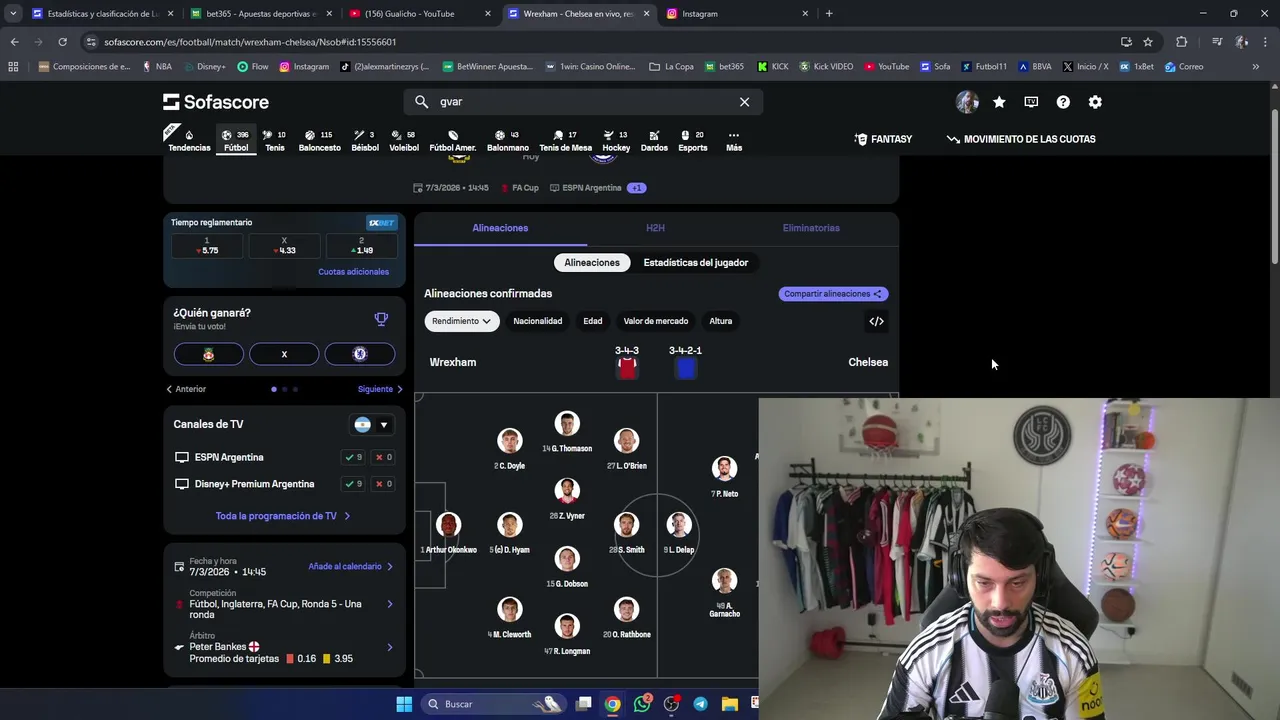Screen dimensions: 1280x720
Task: Switch to the H2H tab
Action: (655, 228)
